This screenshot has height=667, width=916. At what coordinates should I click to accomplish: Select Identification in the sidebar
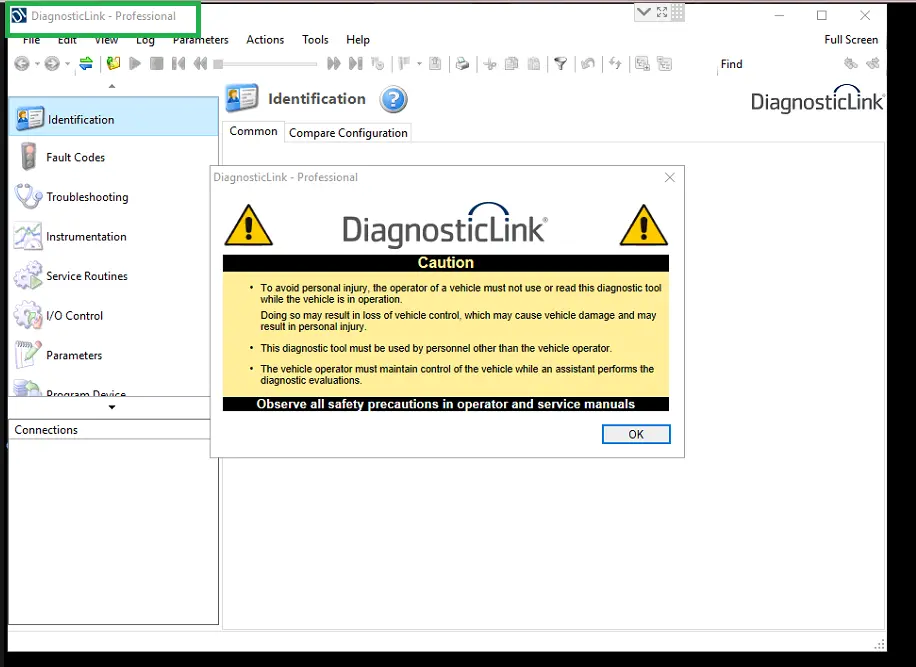click(114, 119)
